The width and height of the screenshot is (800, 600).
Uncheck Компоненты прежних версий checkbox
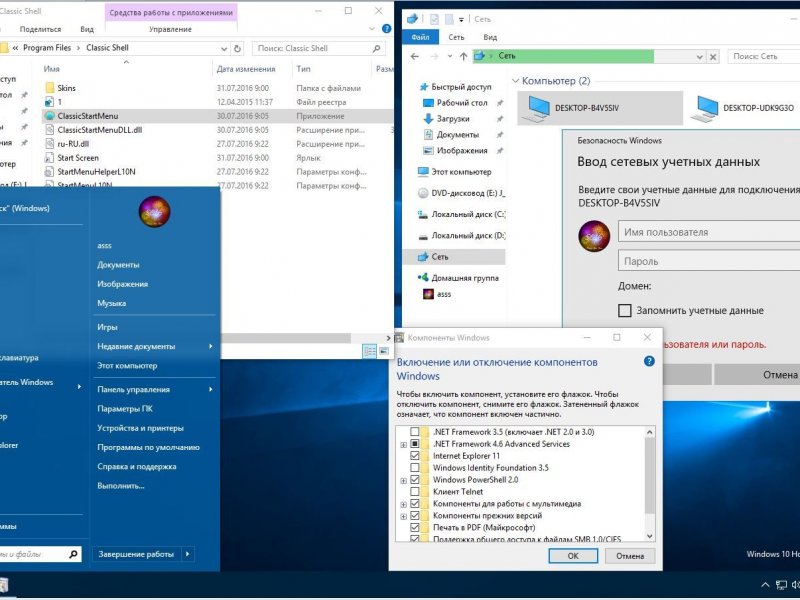tap(415, 516)
